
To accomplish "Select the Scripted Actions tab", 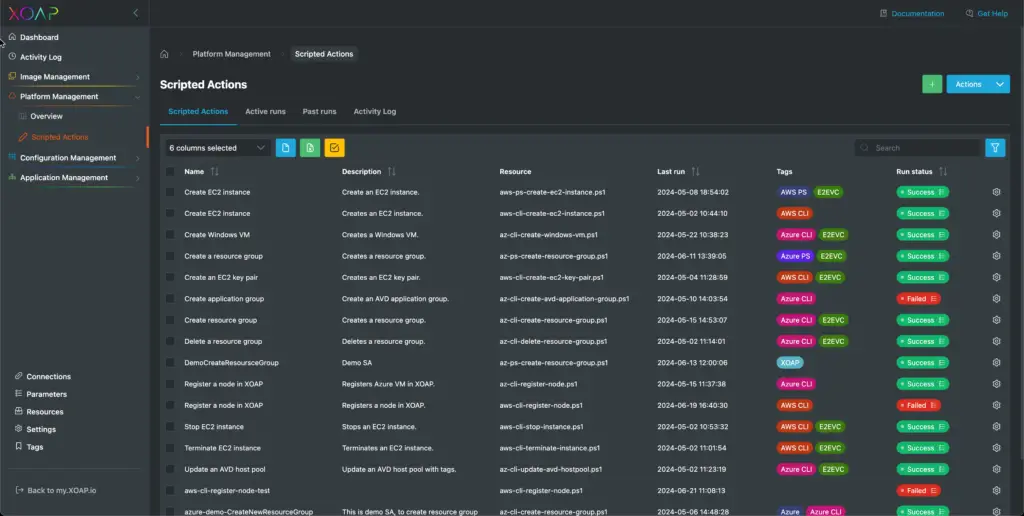I will click(198, 111).
